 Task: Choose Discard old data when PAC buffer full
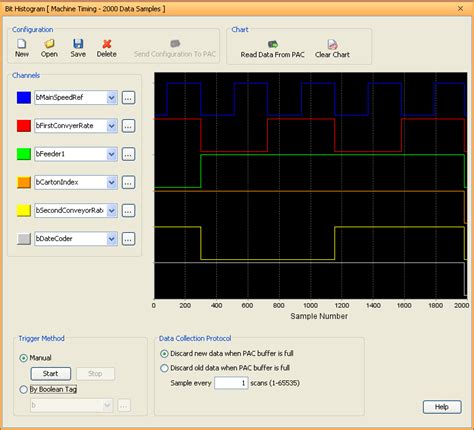coord(164,368)
